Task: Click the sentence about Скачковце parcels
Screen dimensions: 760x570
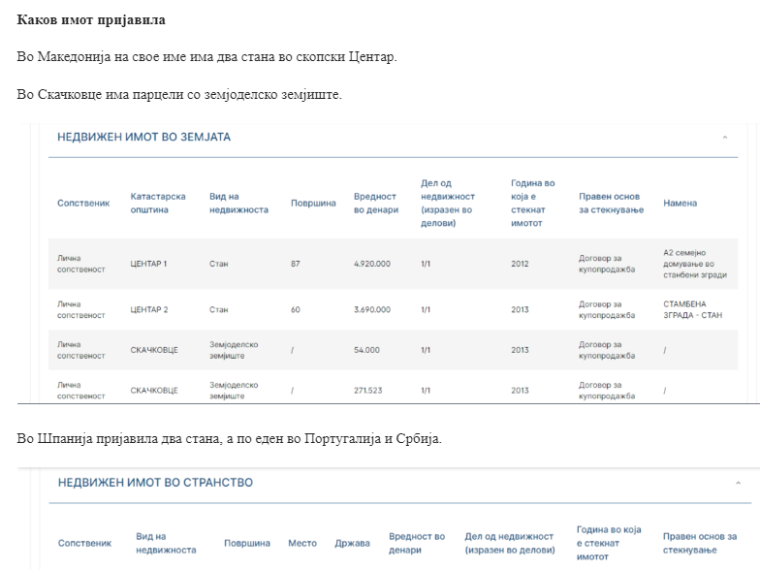Action: point(179,94)
